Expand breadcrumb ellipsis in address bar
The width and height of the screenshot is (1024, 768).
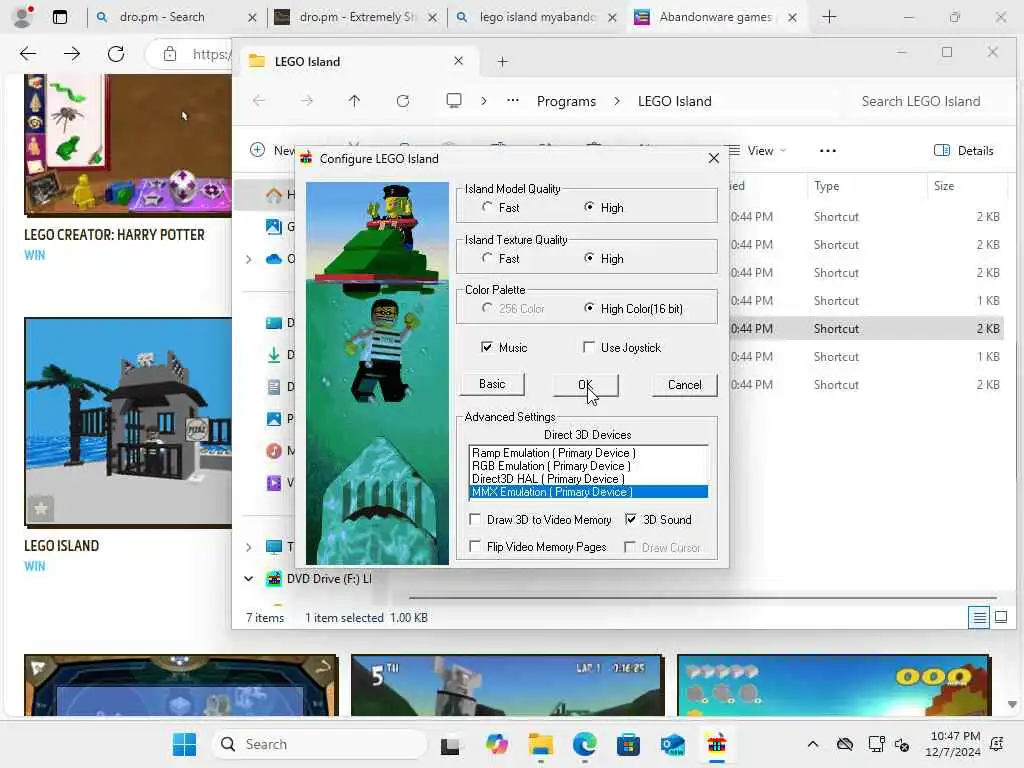click(513, 101)
